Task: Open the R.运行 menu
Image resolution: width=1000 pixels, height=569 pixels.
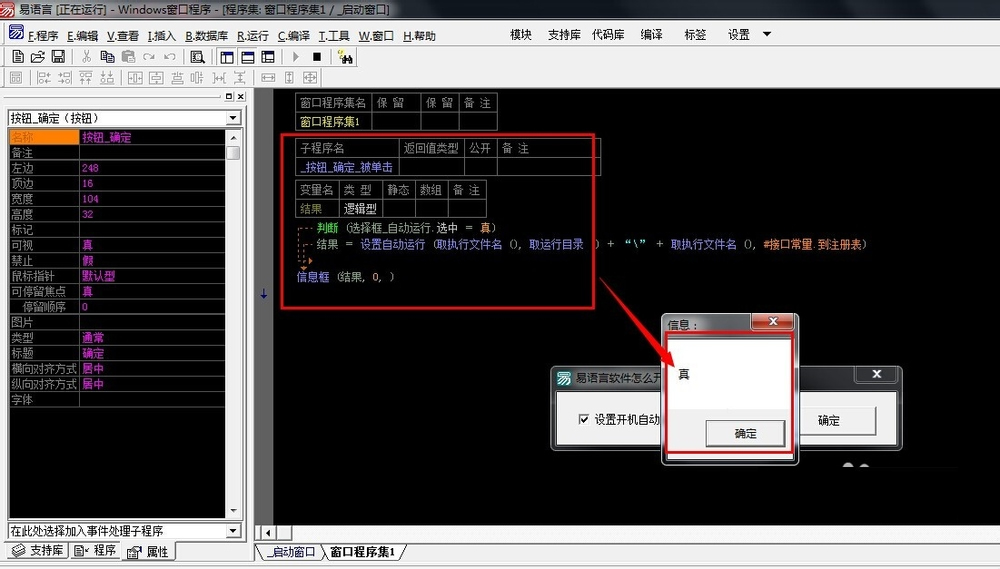Action: [x=253, y=36]
